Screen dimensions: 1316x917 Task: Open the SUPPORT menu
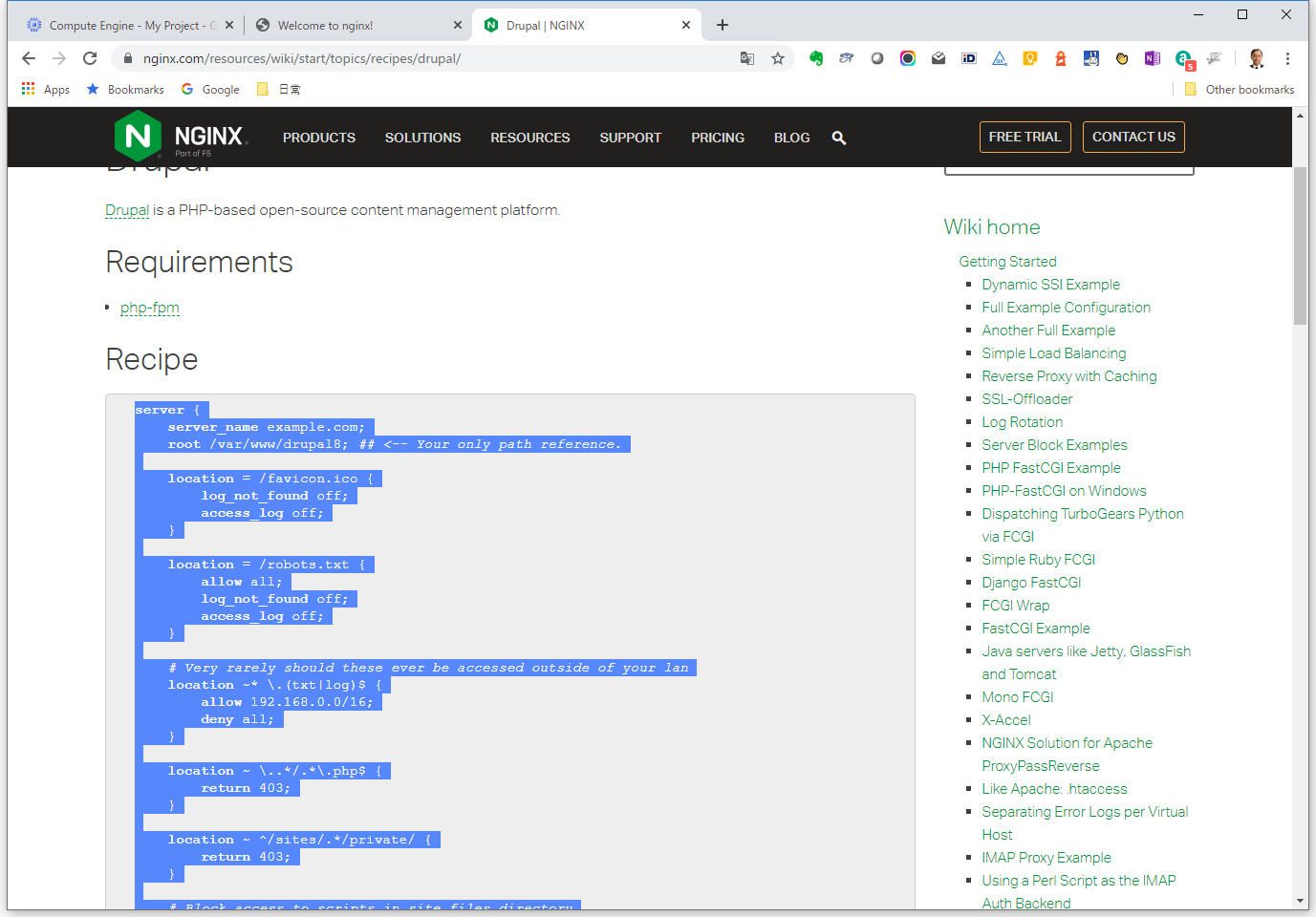(x=631, y=138)
